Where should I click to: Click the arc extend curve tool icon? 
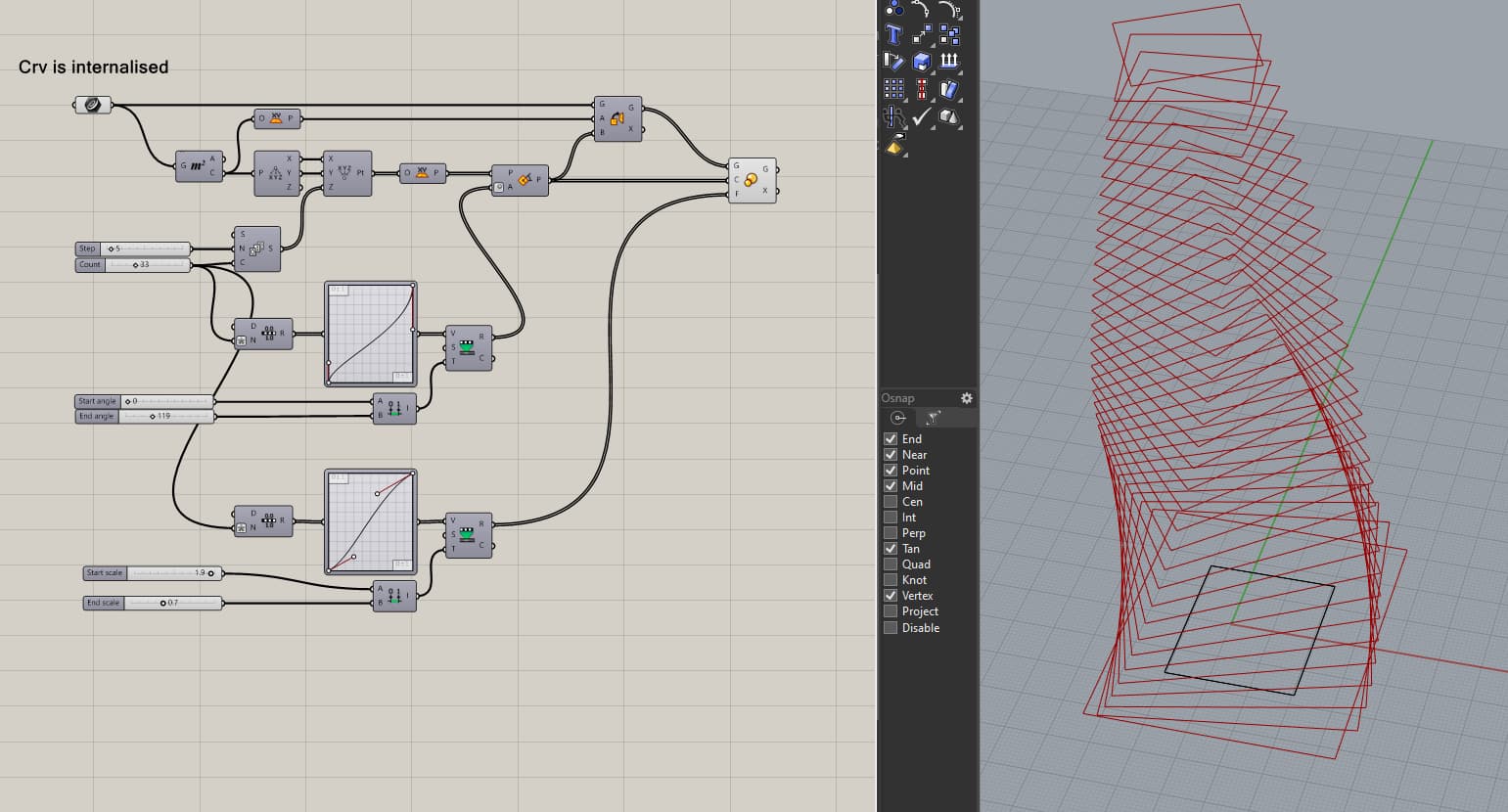pos(948,9)
